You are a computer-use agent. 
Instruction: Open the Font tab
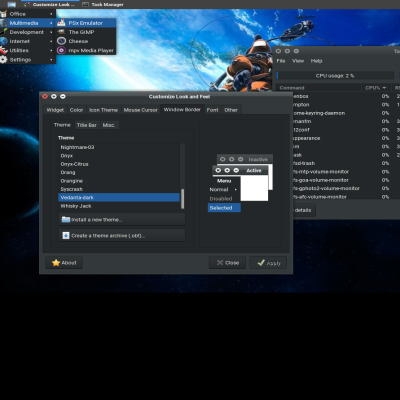212,110
